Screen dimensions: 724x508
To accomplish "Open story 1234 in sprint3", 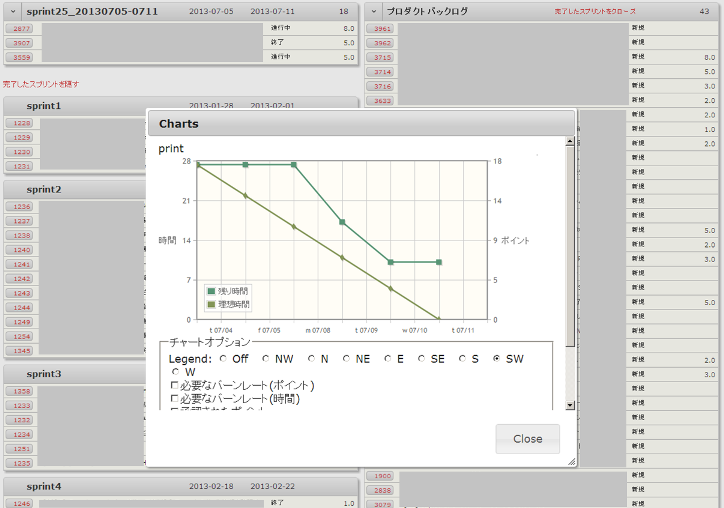I will coord(21,435).
